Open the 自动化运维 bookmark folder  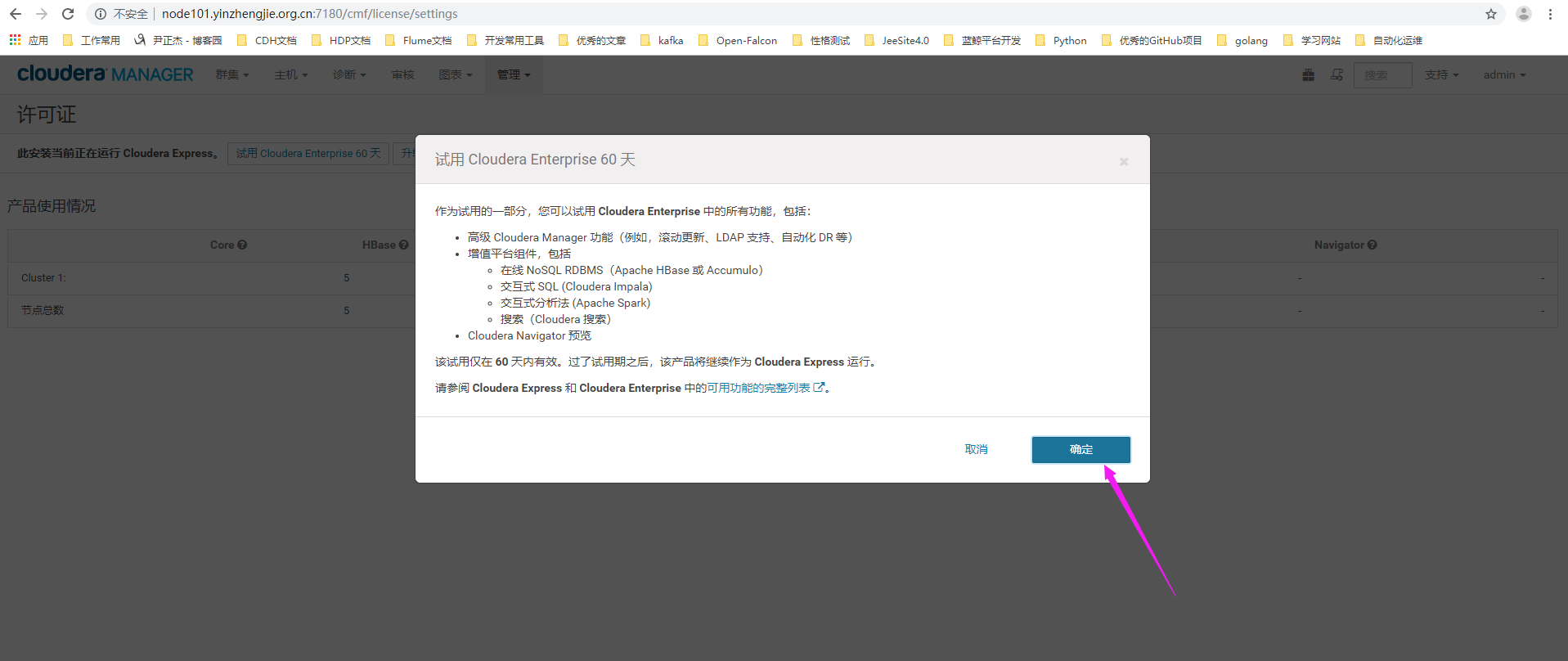[x=1389, y=40]
